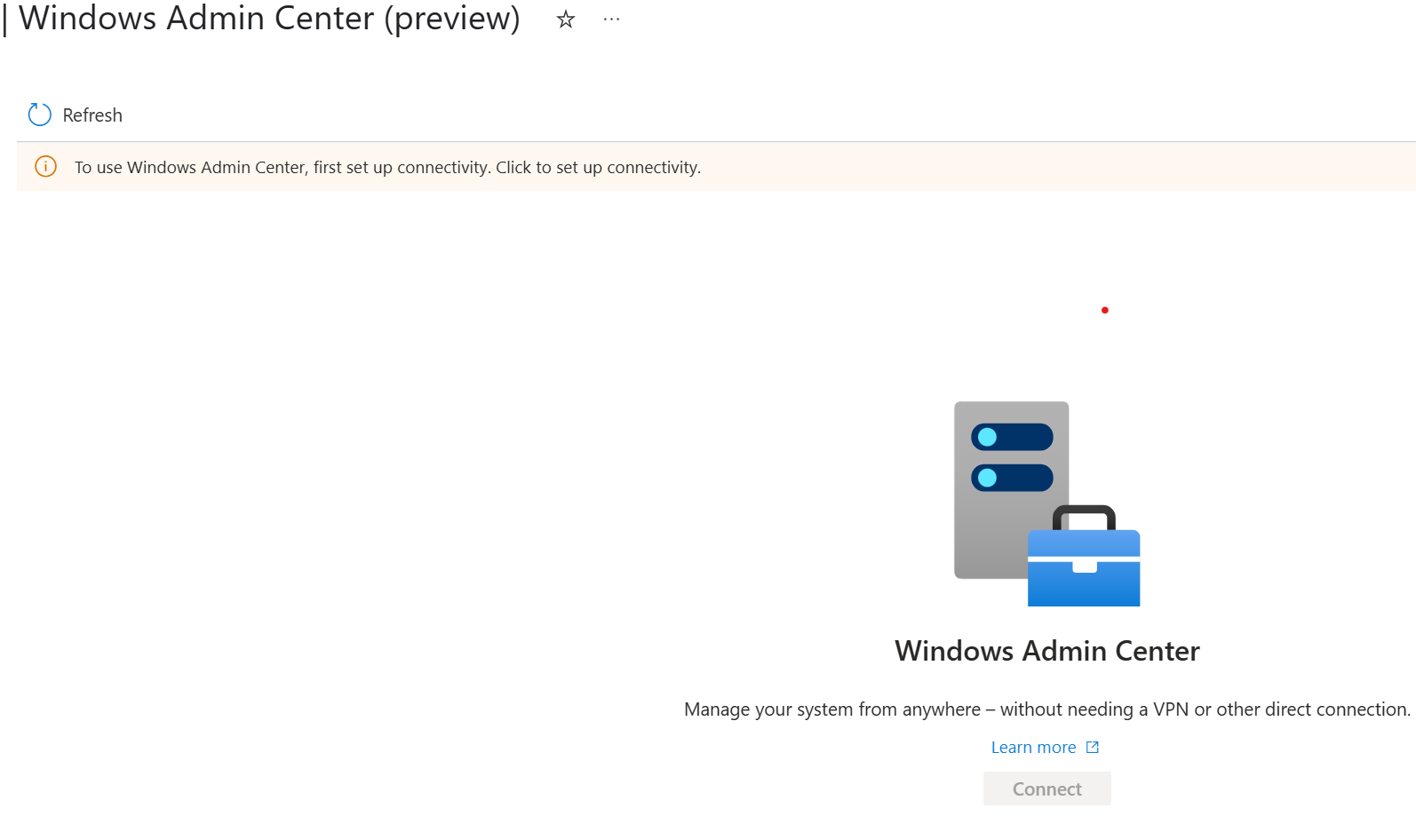Click the connectivity setup banner message
The width and height of the screenshot is (1416, 840).
click(387, 167)
